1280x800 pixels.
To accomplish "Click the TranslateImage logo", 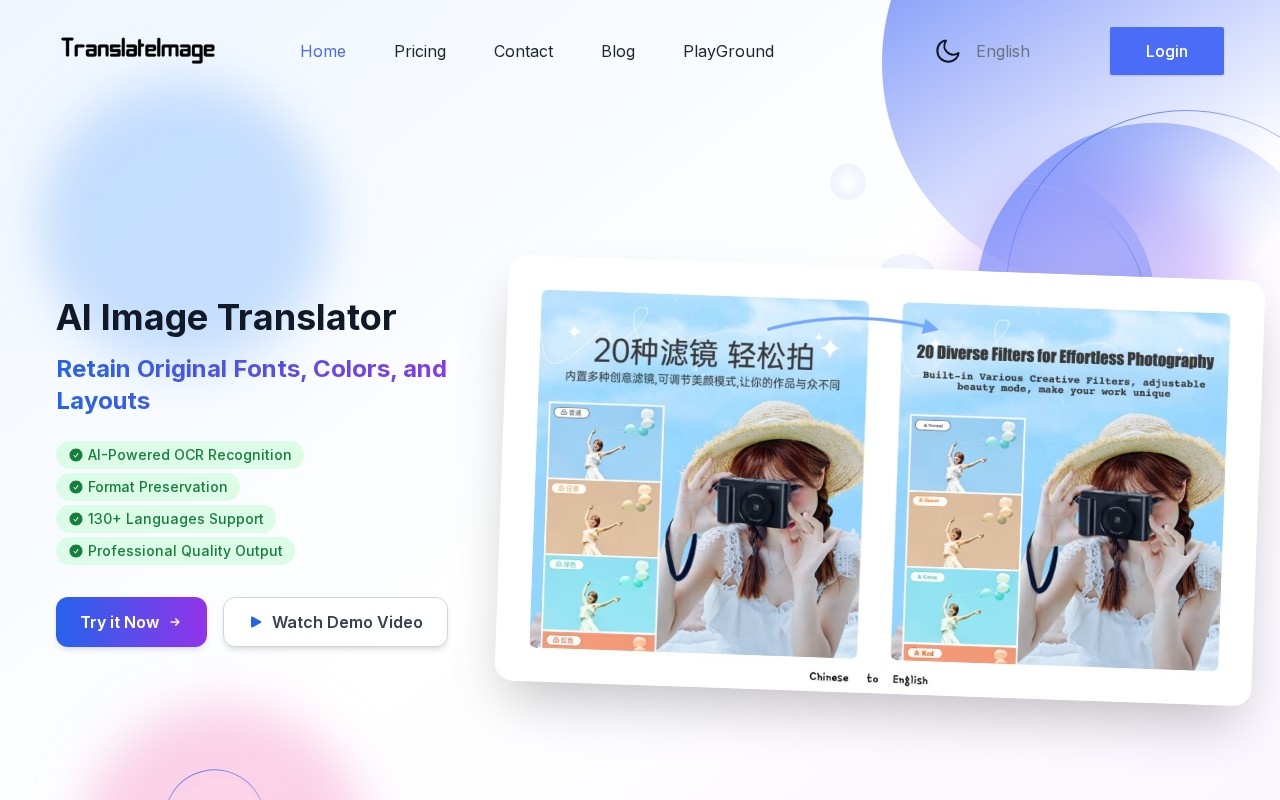I will point(138,50).
